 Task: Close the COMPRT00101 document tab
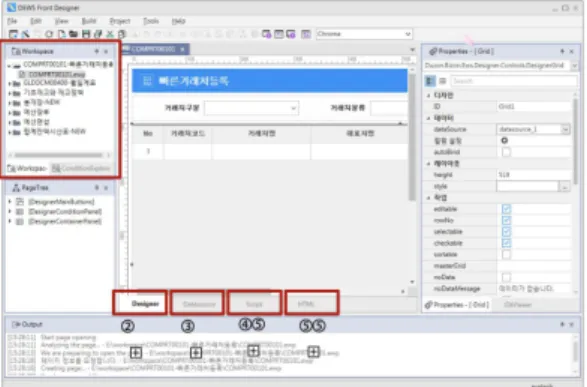pos(182,49)
